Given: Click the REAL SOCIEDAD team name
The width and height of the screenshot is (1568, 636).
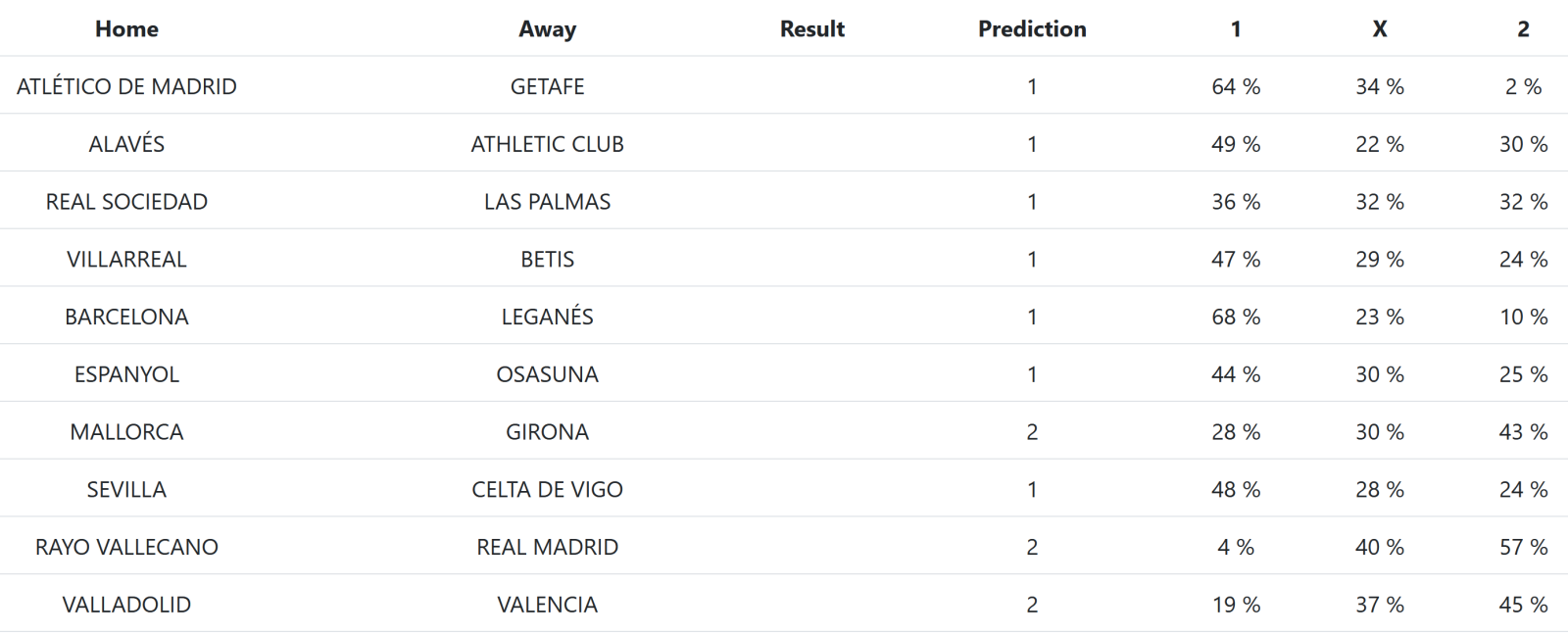Looking at the screenshot, I should tap(126, 202).
